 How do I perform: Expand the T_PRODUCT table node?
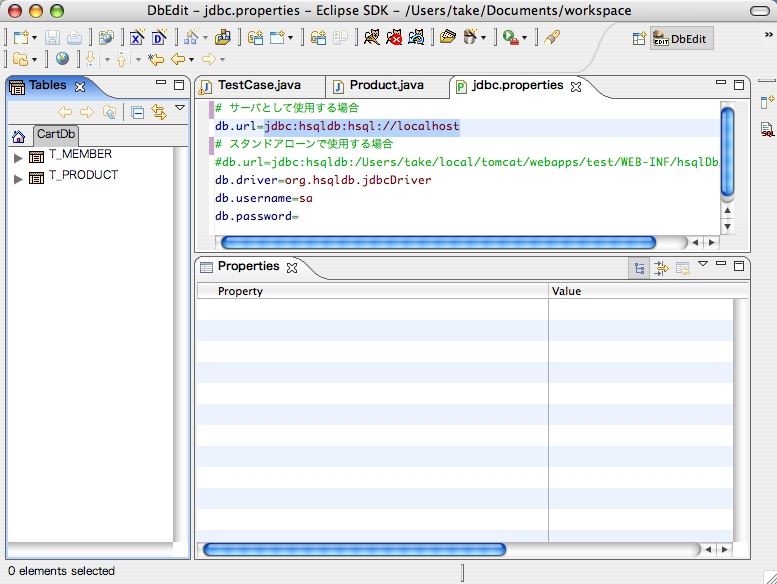click(18, 178)
